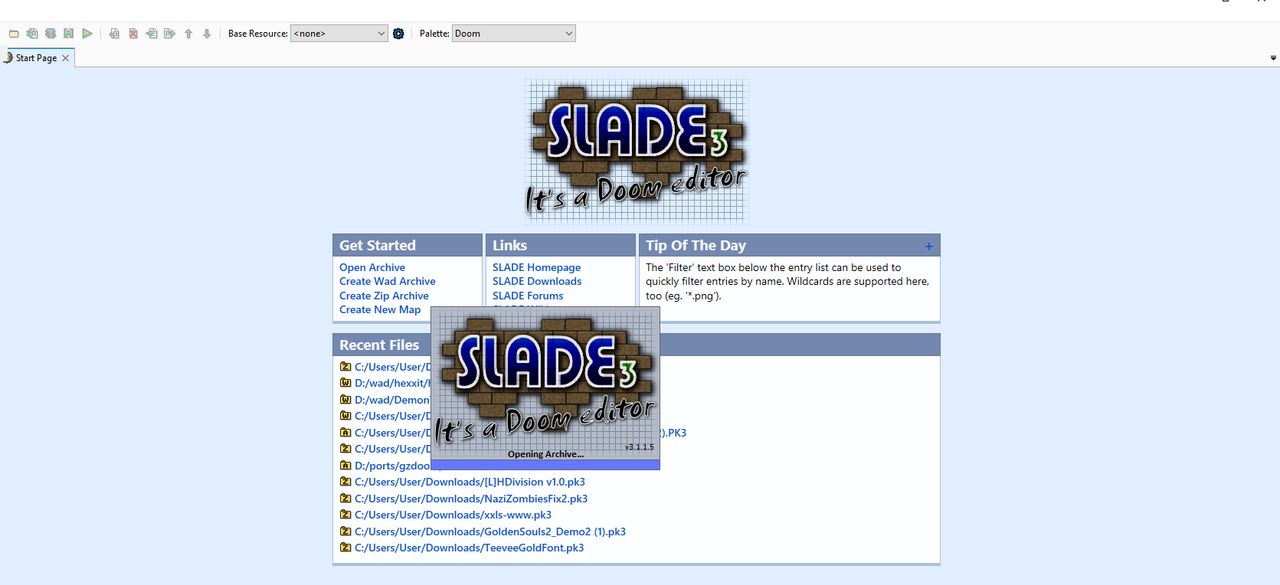
Task: Open the tab list dropdown arrow
Action: click(1273, 59)
